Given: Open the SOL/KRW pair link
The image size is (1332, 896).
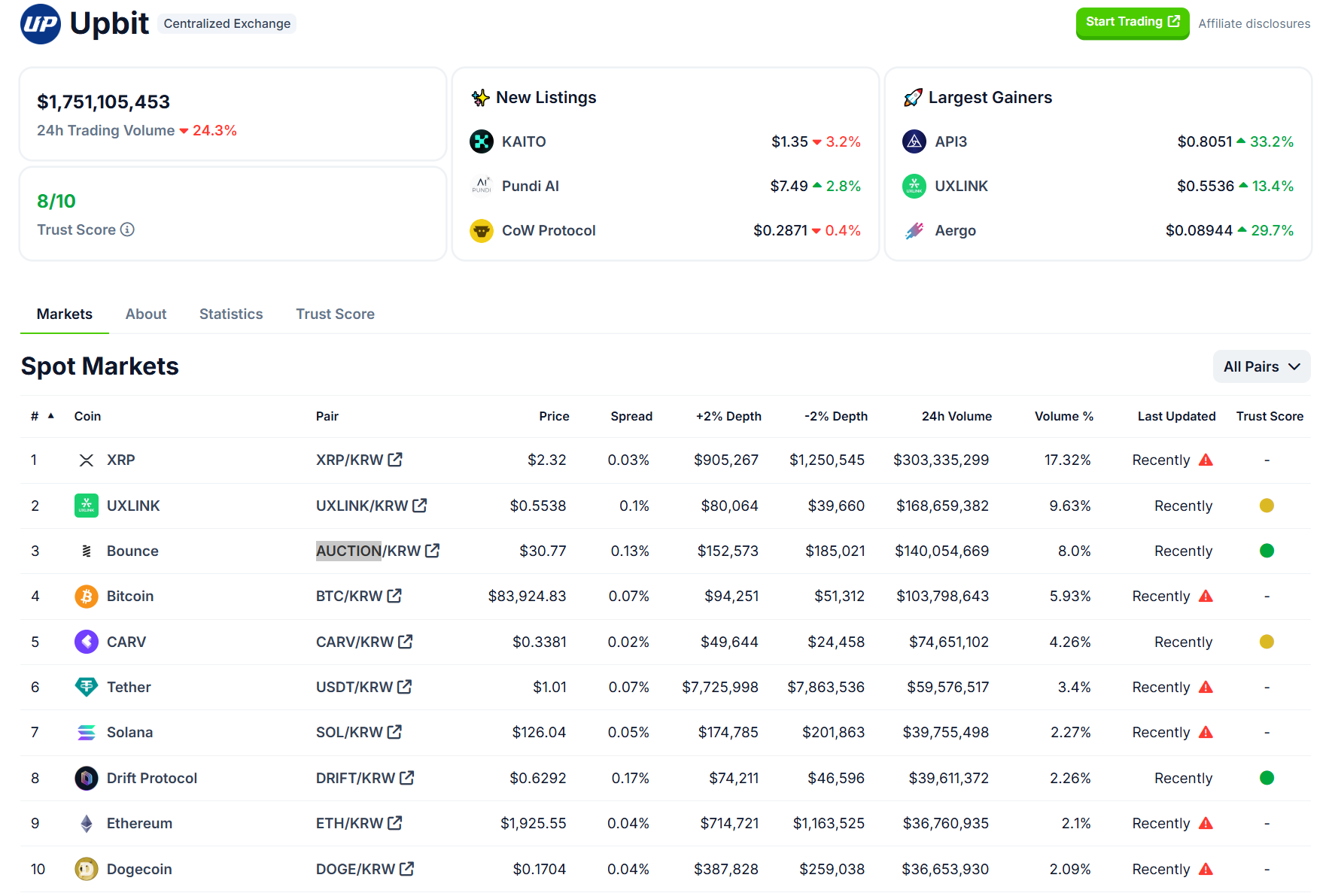Looking at the screenshot, I should tap(359, 732).
